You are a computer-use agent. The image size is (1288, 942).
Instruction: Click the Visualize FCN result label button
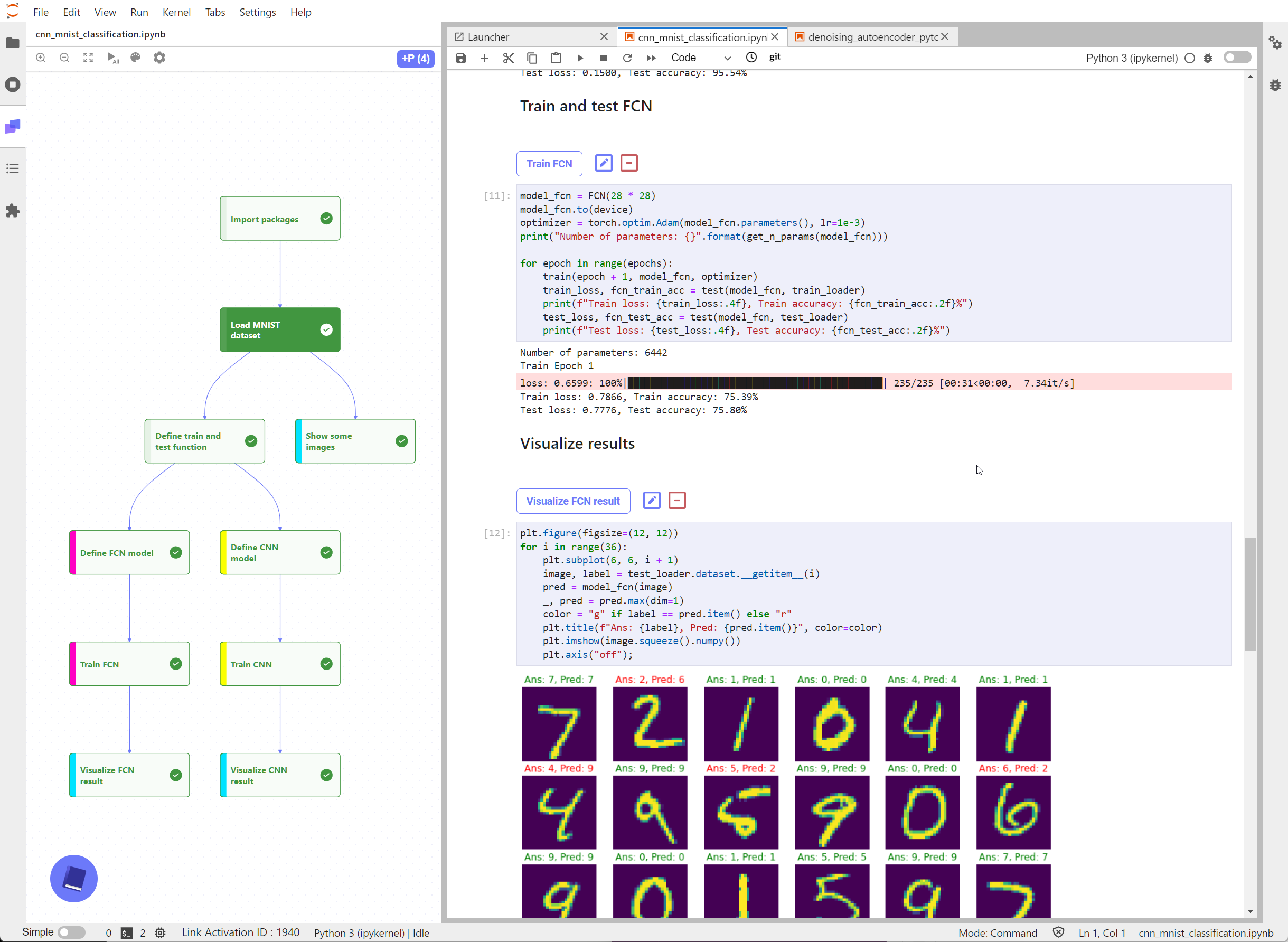click(572, 501)
